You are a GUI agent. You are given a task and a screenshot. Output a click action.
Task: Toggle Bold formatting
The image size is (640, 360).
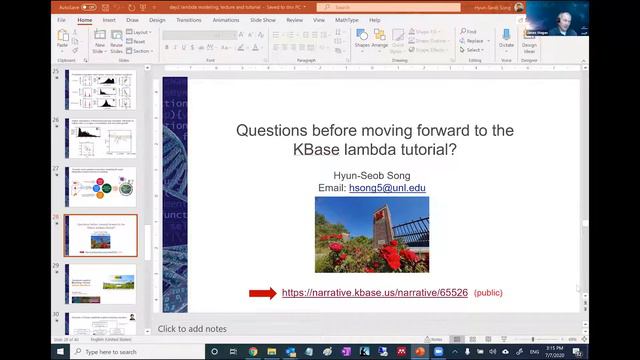tap(167, 48)
